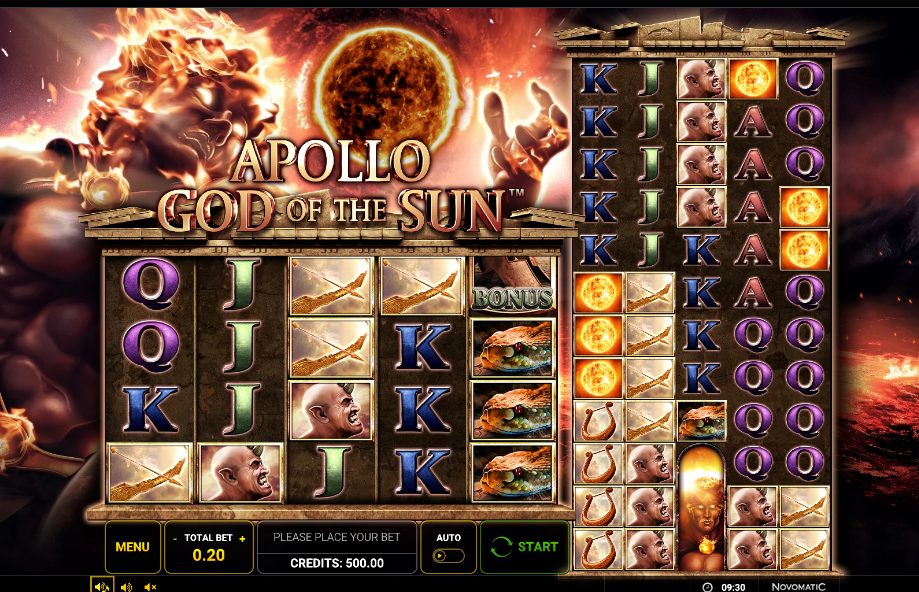Viewport: 919px width, 592px height.
Task: Start the spin with START button
Action: tap(525, 547)
